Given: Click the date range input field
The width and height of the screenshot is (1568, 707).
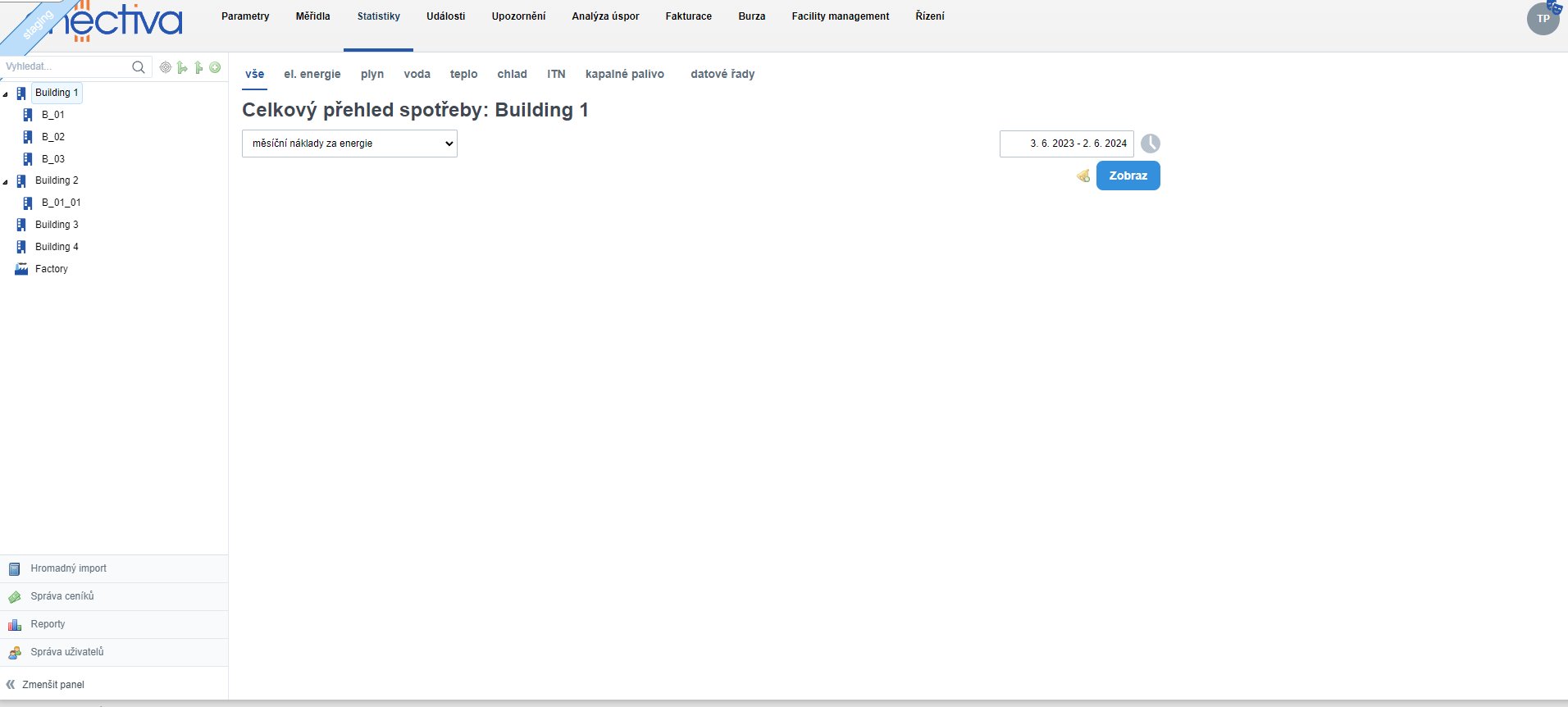Looking at the screenshot, I should point(1066,144).
